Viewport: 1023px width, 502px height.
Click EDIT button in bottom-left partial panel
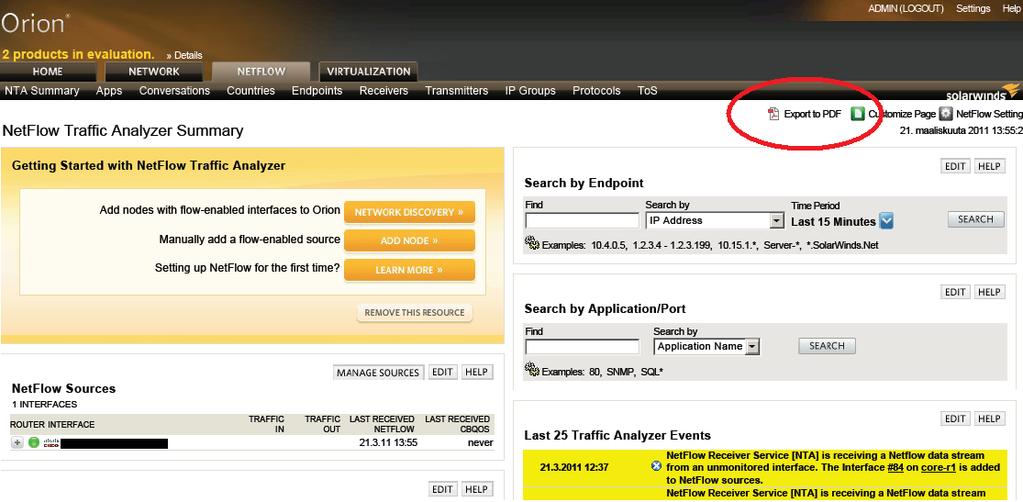click(x=442, y=489)
